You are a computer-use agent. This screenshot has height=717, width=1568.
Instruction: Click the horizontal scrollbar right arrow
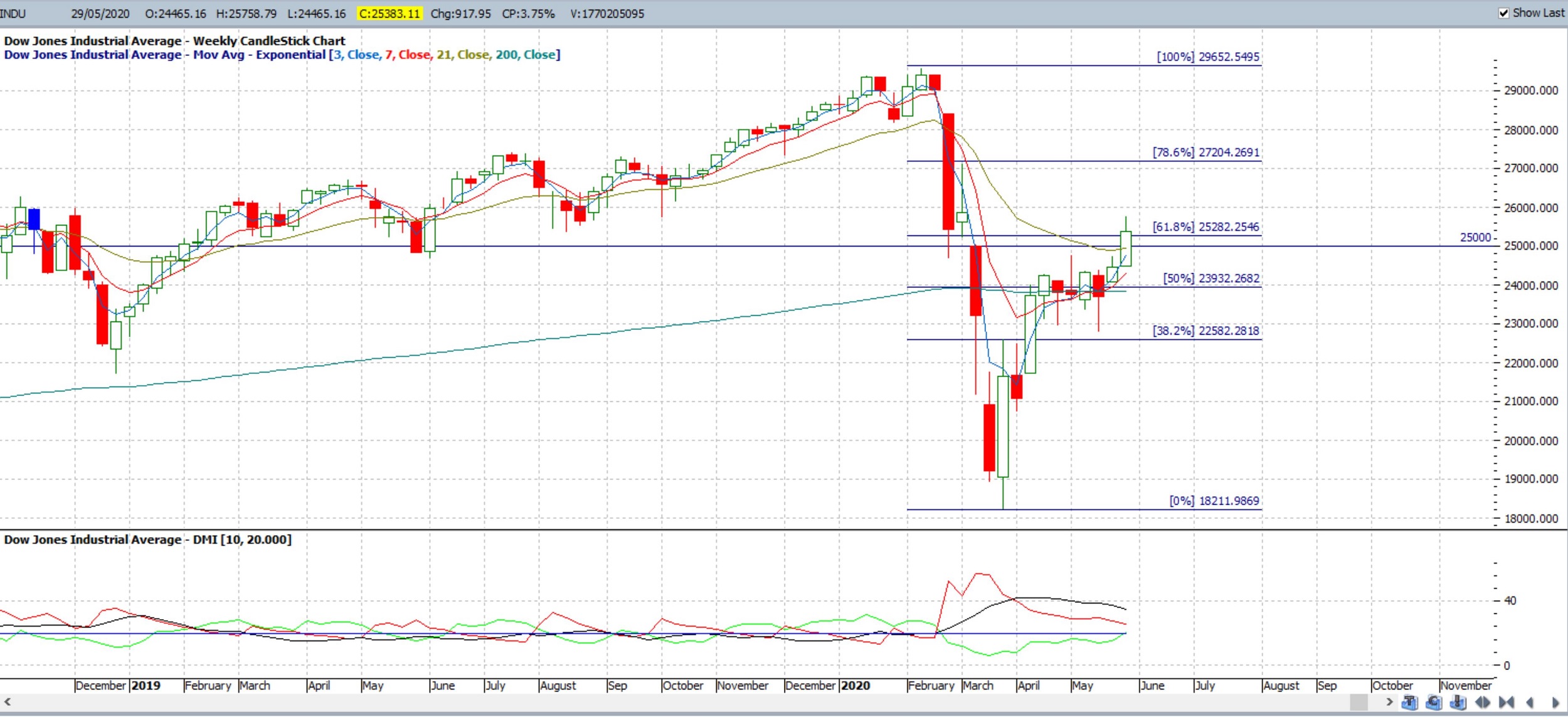1389,702
